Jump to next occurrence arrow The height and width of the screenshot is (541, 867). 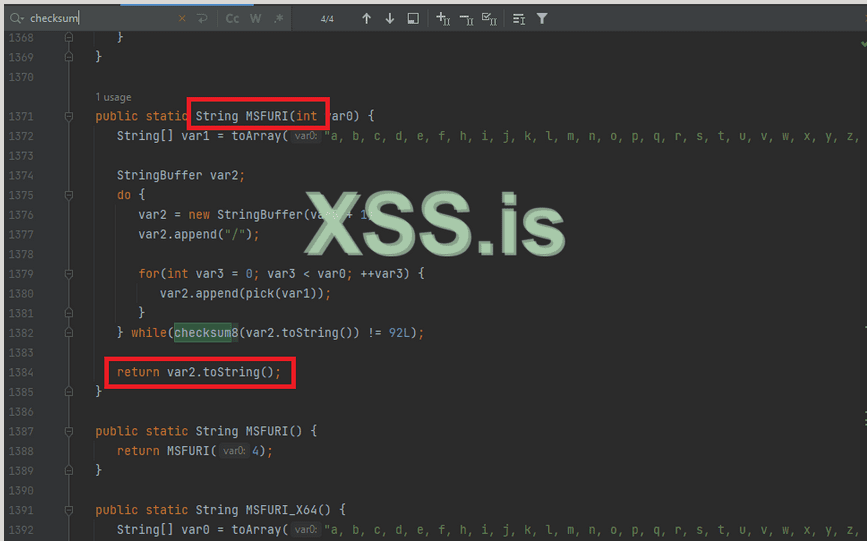click(390, 18)
